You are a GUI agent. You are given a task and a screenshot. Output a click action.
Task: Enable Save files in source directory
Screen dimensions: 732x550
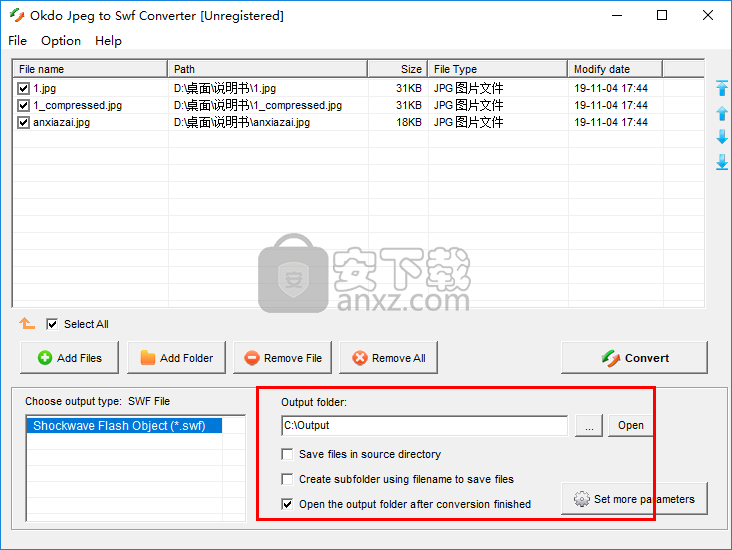pos(287,454)
